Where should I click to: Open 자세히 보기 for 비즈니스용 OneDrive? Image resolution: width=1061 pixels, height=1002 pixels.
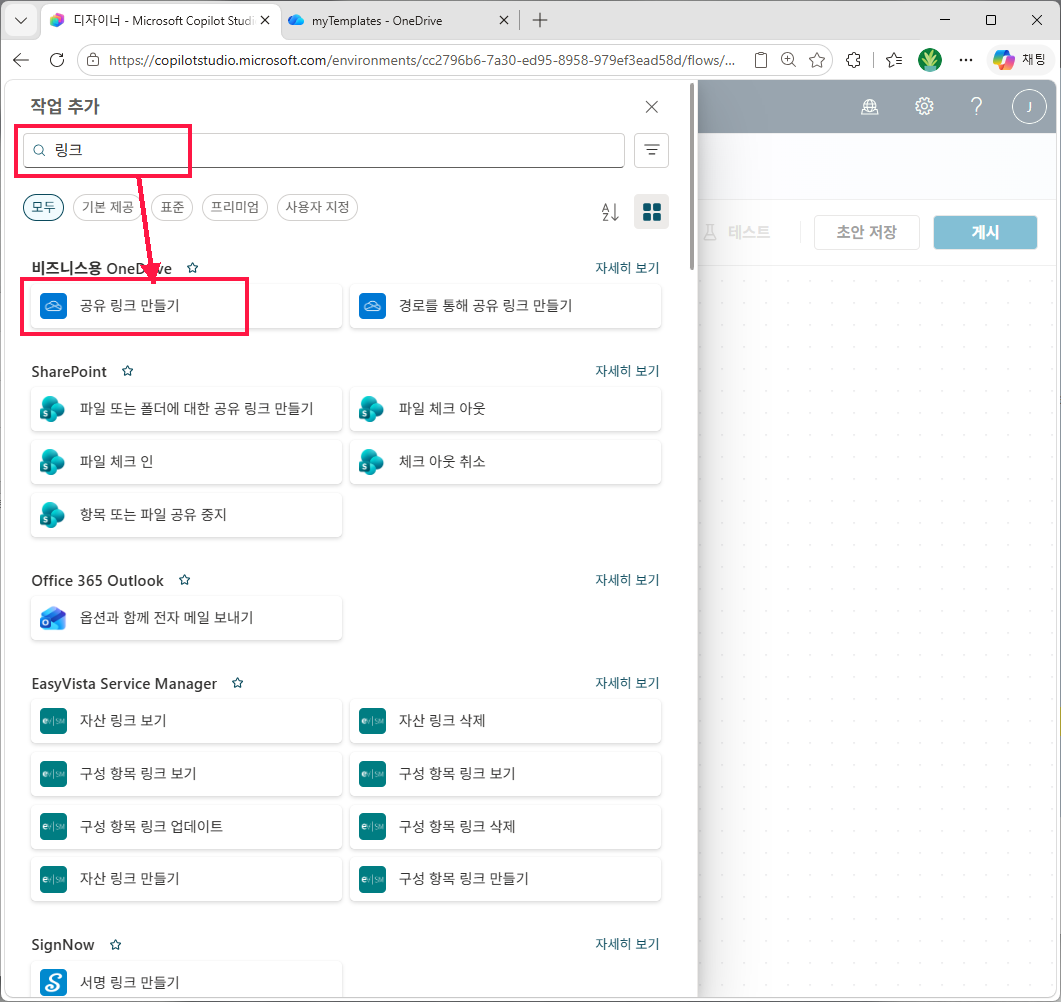click(x=627, y=268)
